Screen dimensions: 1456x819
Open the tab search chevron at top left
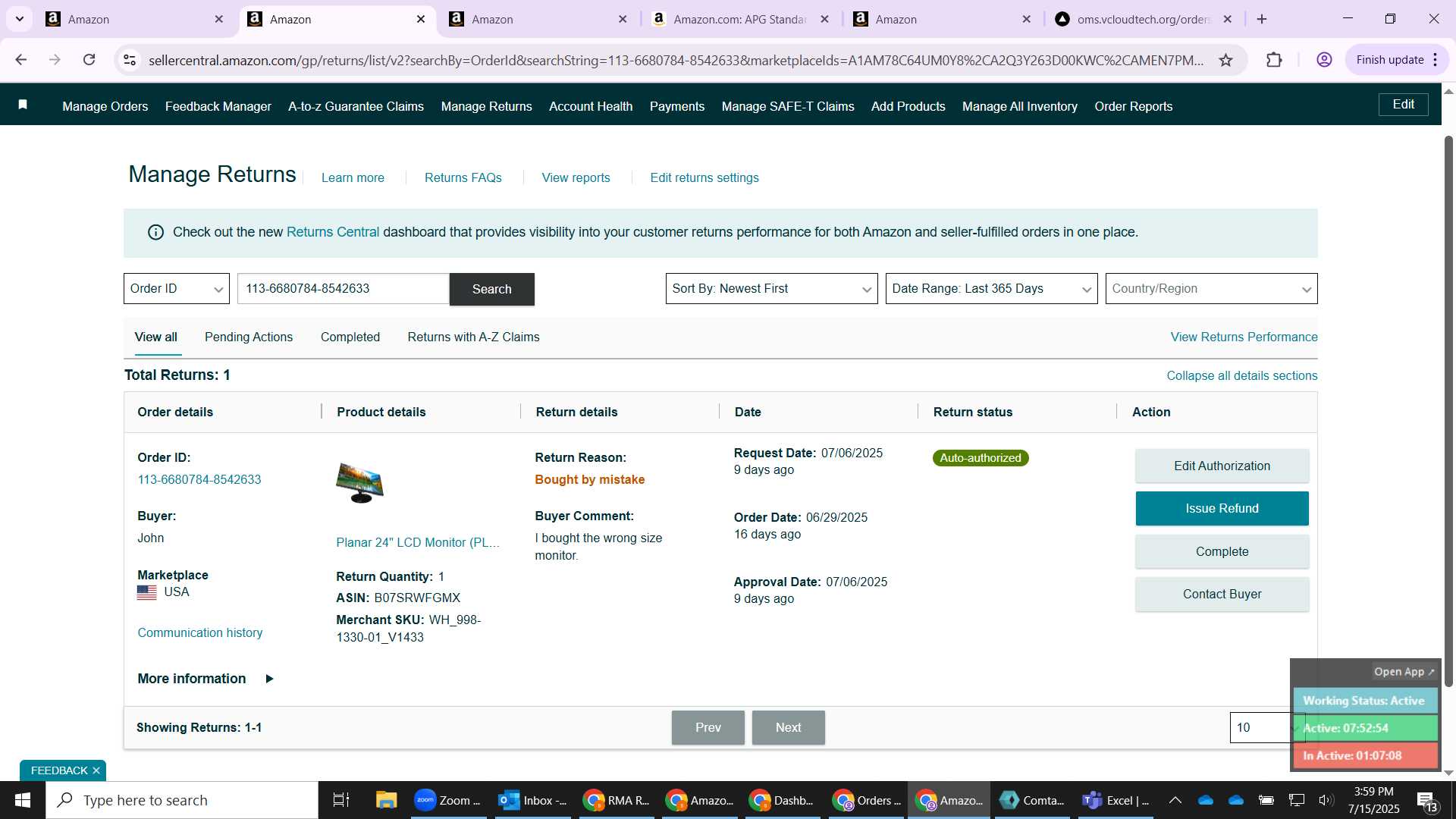click(x=20, y=19)
